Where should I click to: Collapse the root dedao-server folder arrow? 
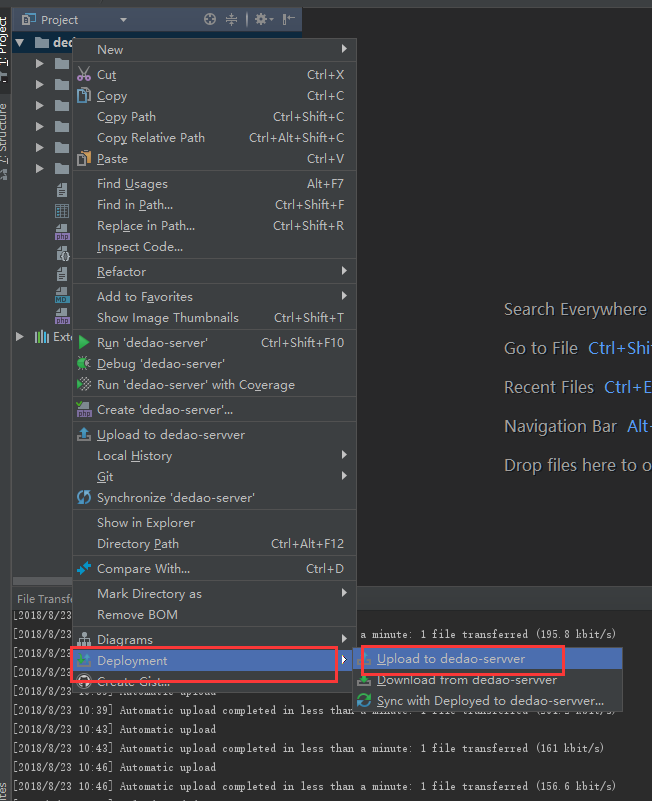[x=19, y=43]
